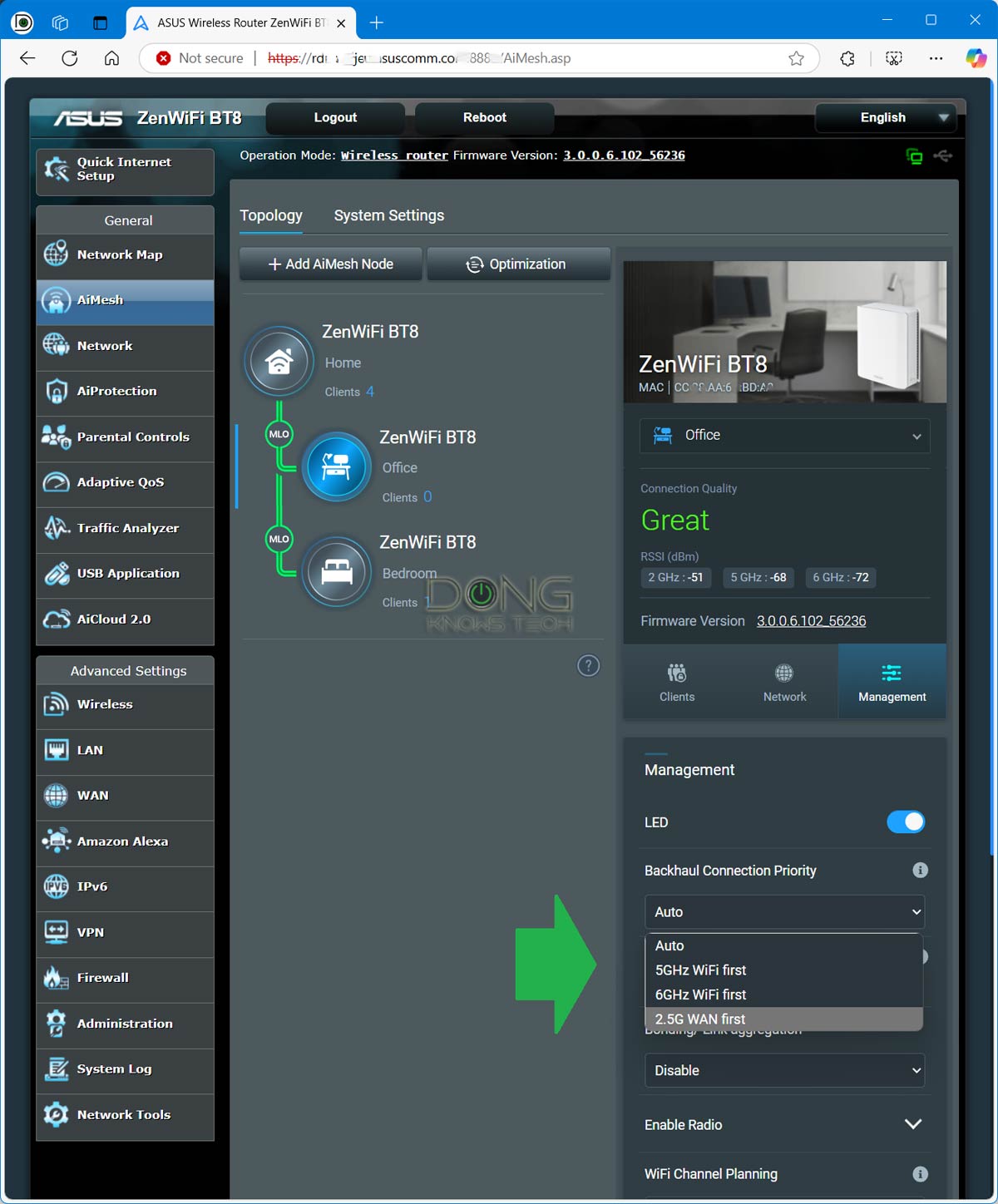Open the firmware version link in node panel
The width and height of the screenshot is (998, 1204).
click(x=811, y=621)
